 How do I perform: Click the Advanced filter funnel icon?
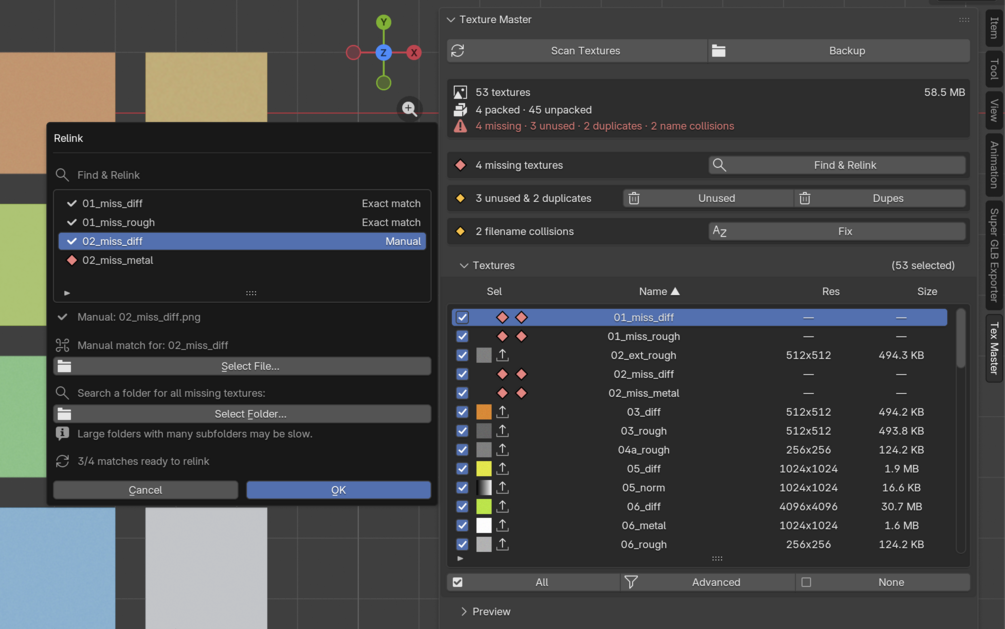coord(631,582)
